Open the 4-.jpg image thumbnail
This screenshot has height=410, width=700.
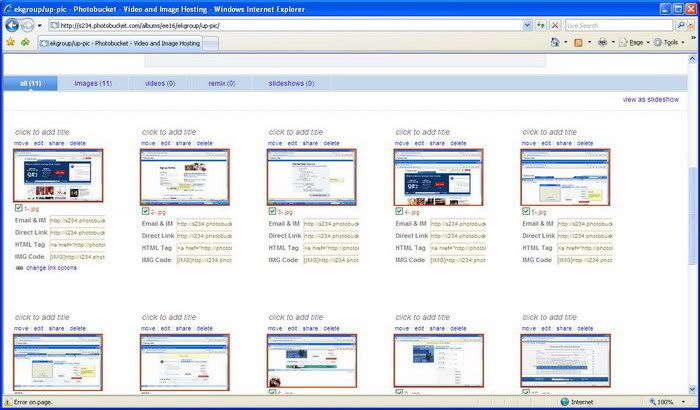click(x=438, y=177)
